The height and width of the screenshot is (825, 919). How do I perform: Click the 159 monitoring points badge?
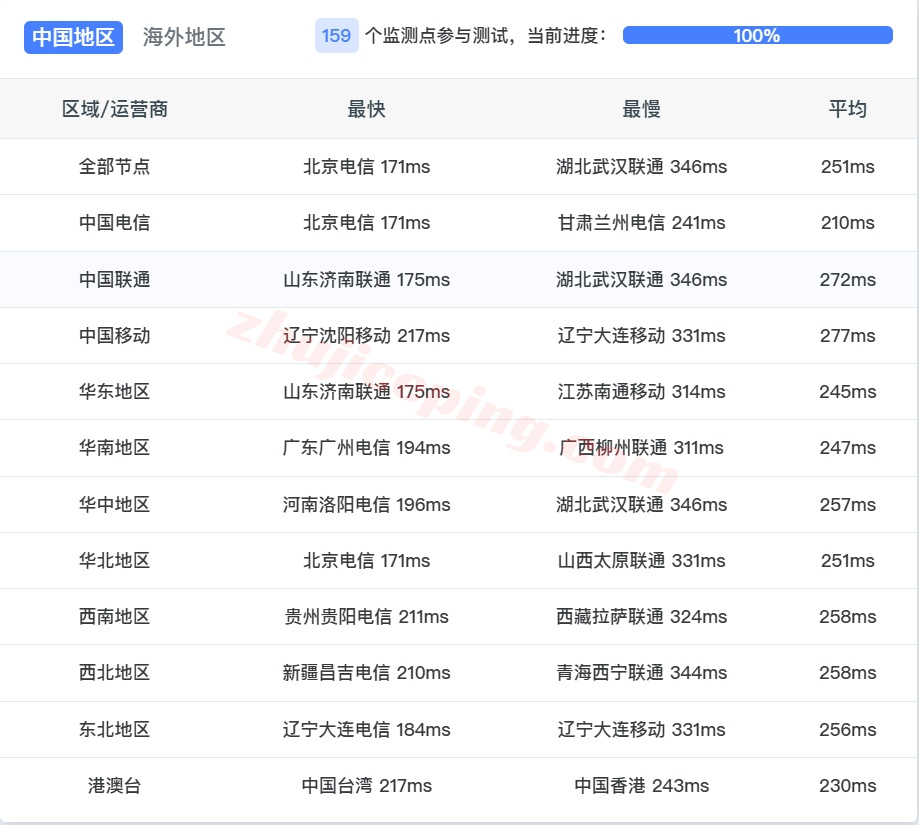[x=335, y=36]
